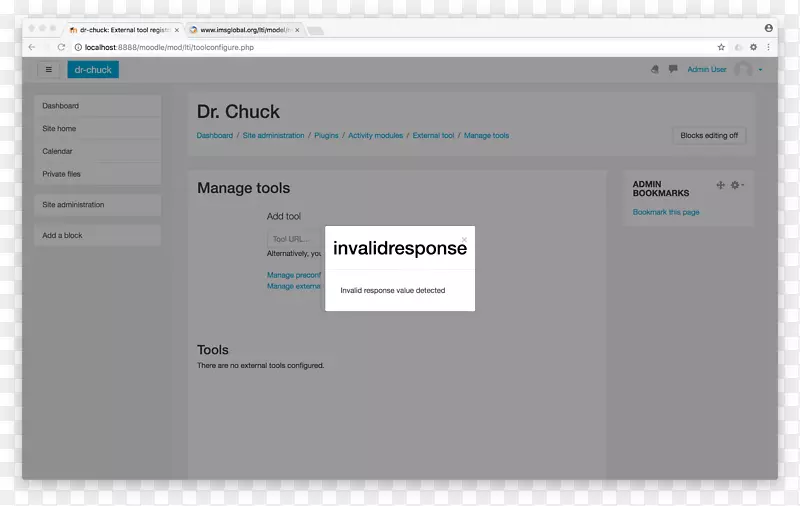Image resolution: width=800 pixels, height=506 pixels.
Task: Open the messages speech bubble icon
Action: tap(673, 69)
